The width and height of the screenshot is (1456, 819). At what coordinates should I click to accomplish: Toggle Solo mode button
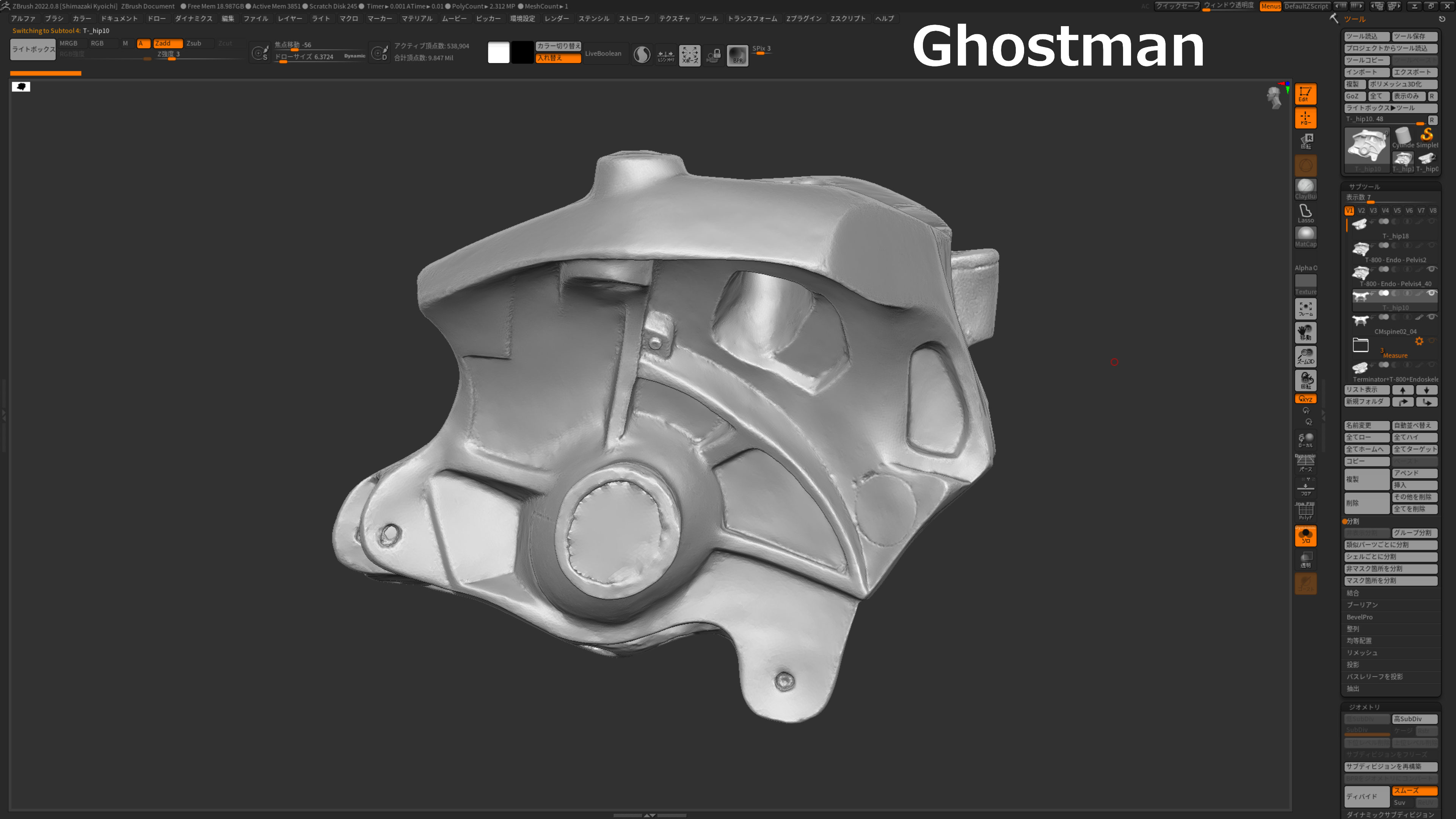(1305, 536)
